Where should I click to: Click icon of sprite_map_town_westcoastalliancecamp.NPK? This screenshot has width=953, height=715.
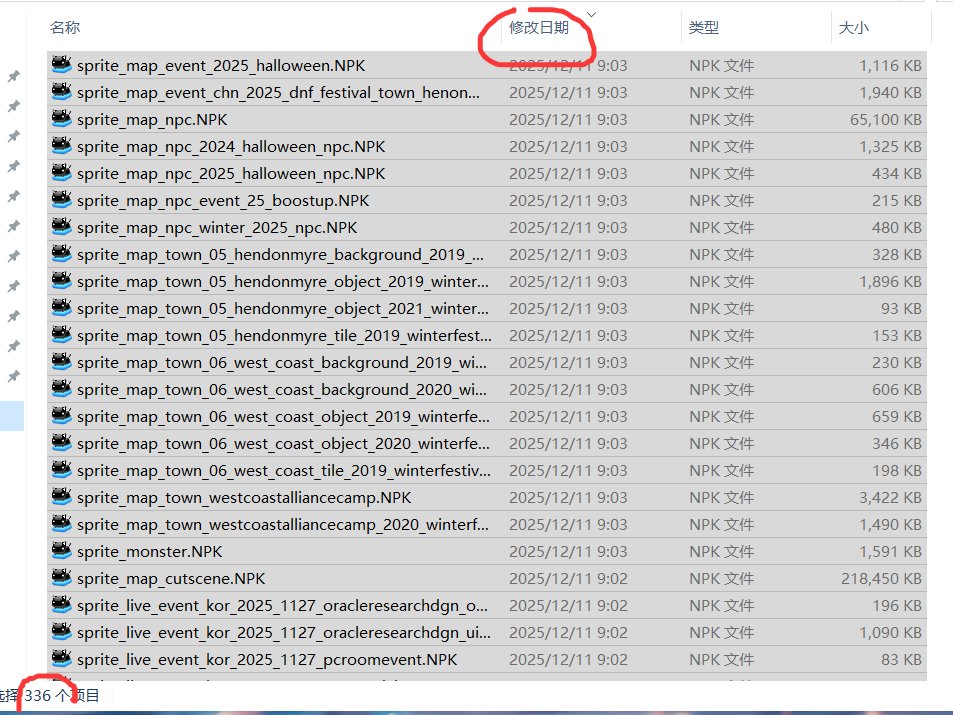(x=61, y=497)
